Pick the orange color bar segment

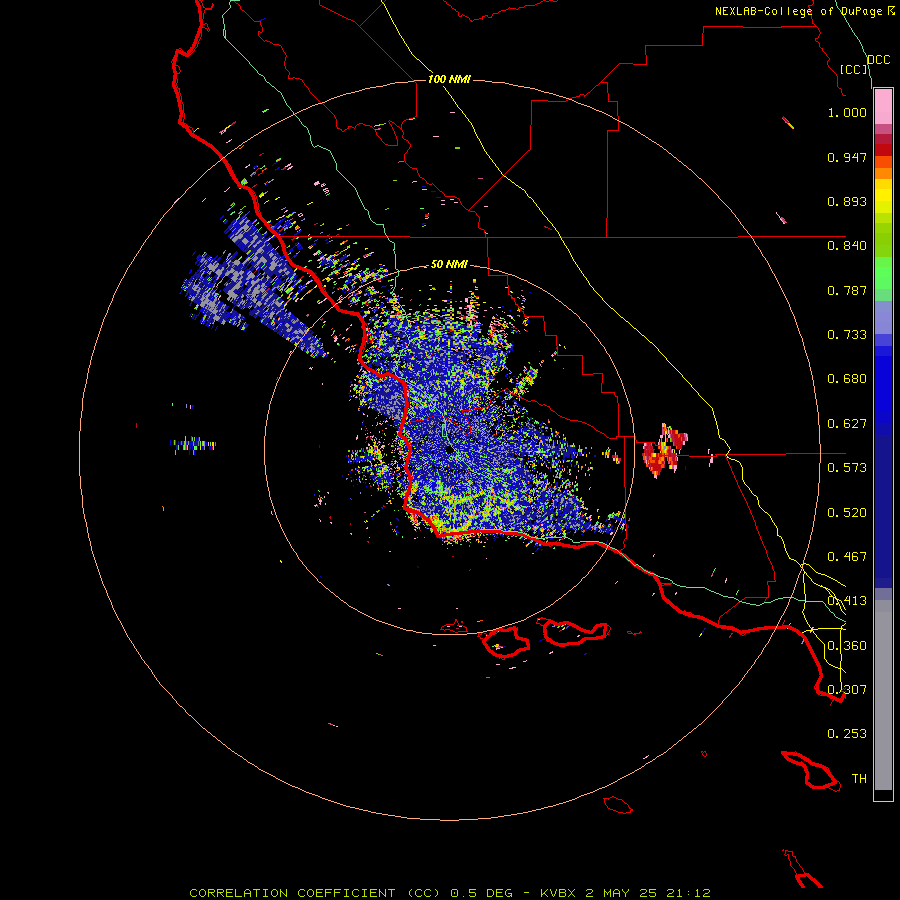[883, 173]
